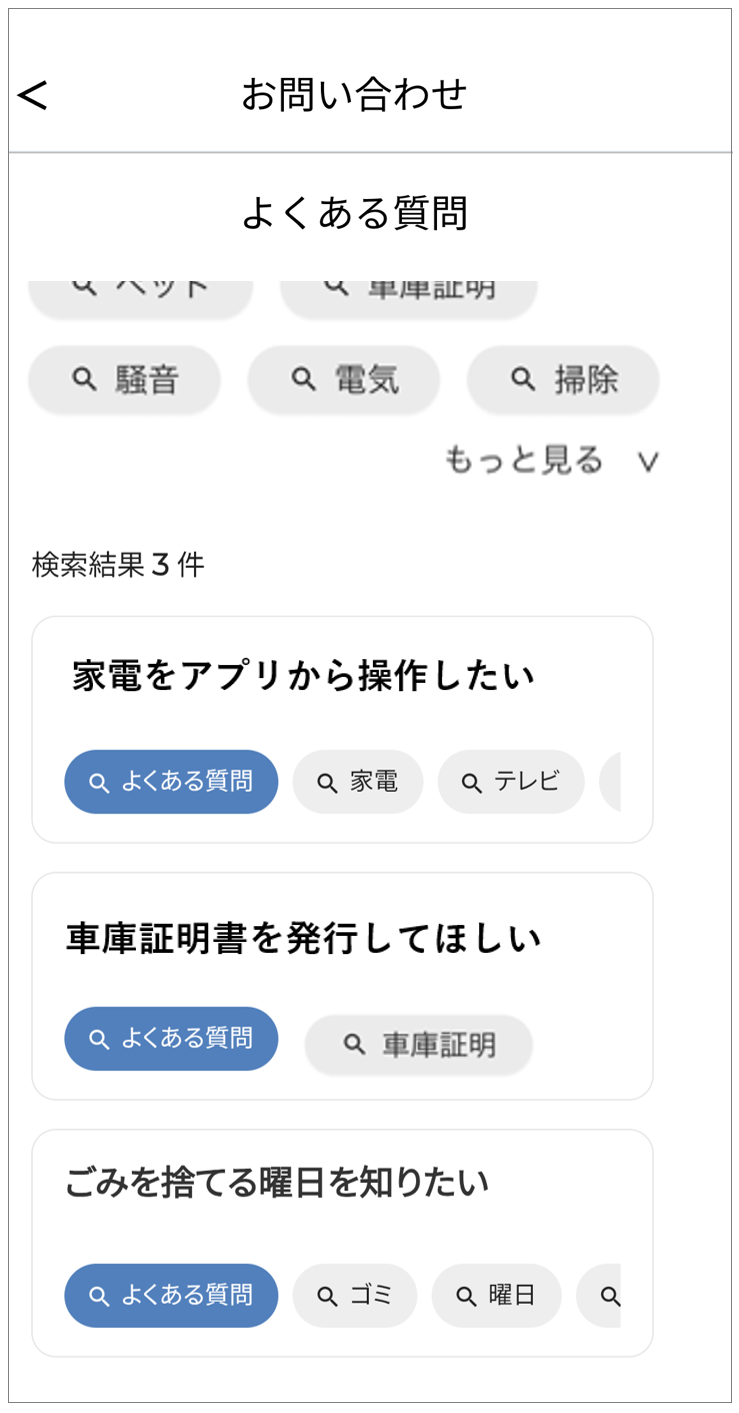Click the 電気 tag search icon

tap(304, 379)
